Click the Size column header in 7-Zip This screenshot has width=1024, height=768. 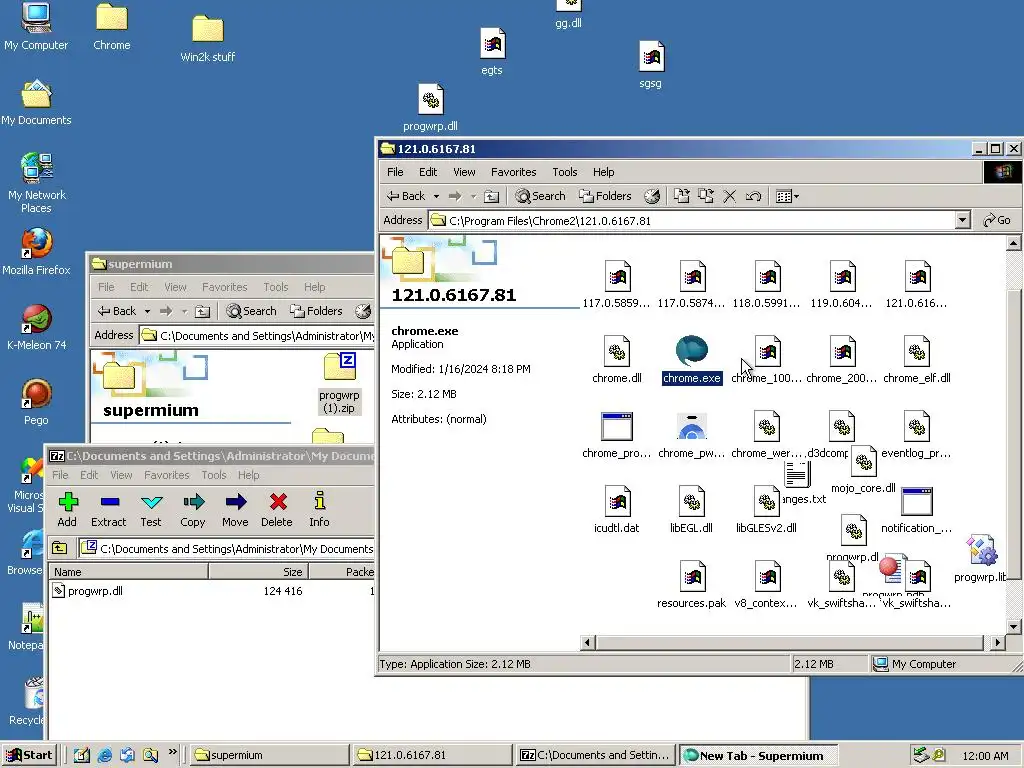(x=258, y=571)
